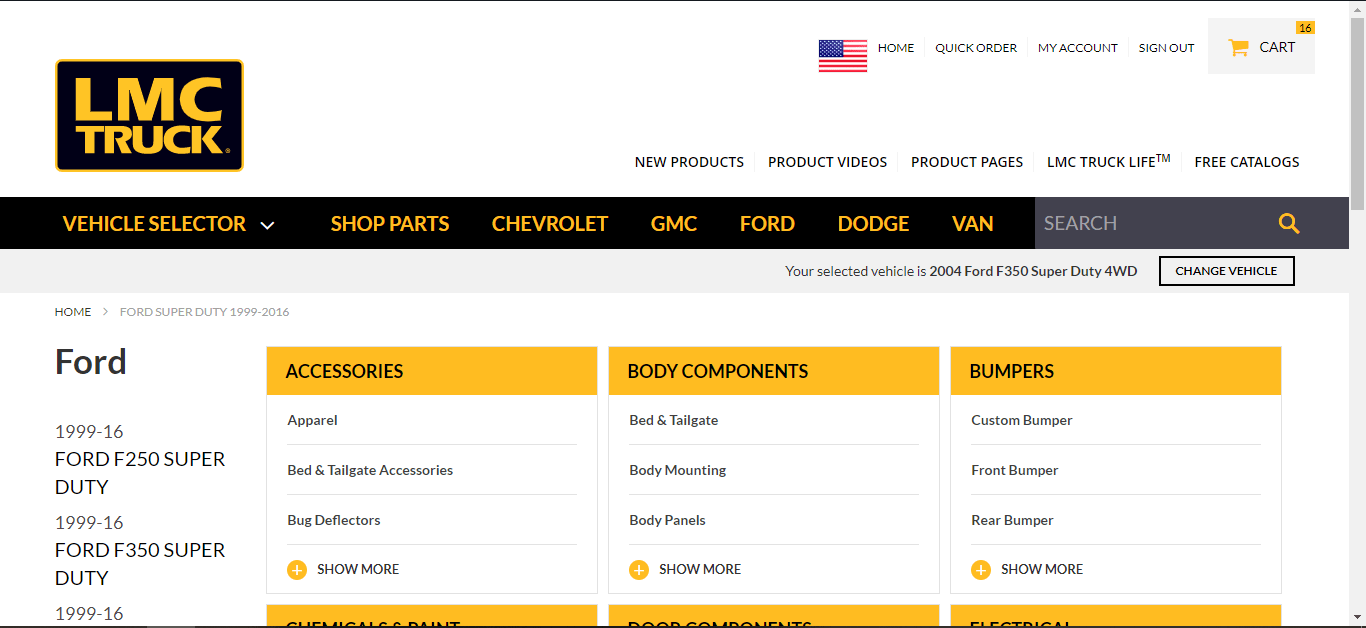This screenshot has height=628, width=1366.
Task: Open the shopping cart icon
Action: click(x=1238, y=47)
